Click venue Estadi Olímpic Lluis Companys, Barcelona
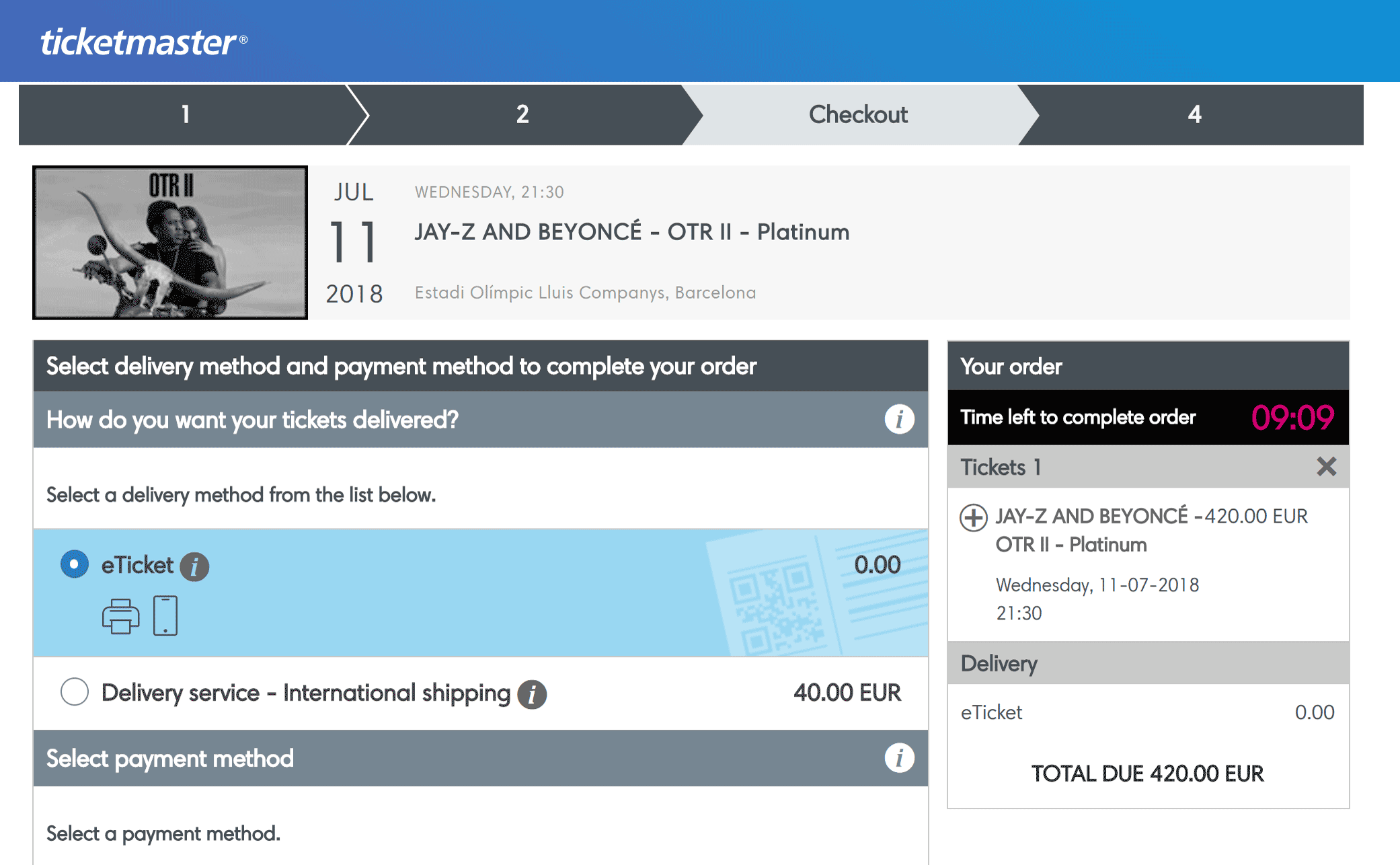The width and height of the screenshot is (1400, 865). coord(585,293)
